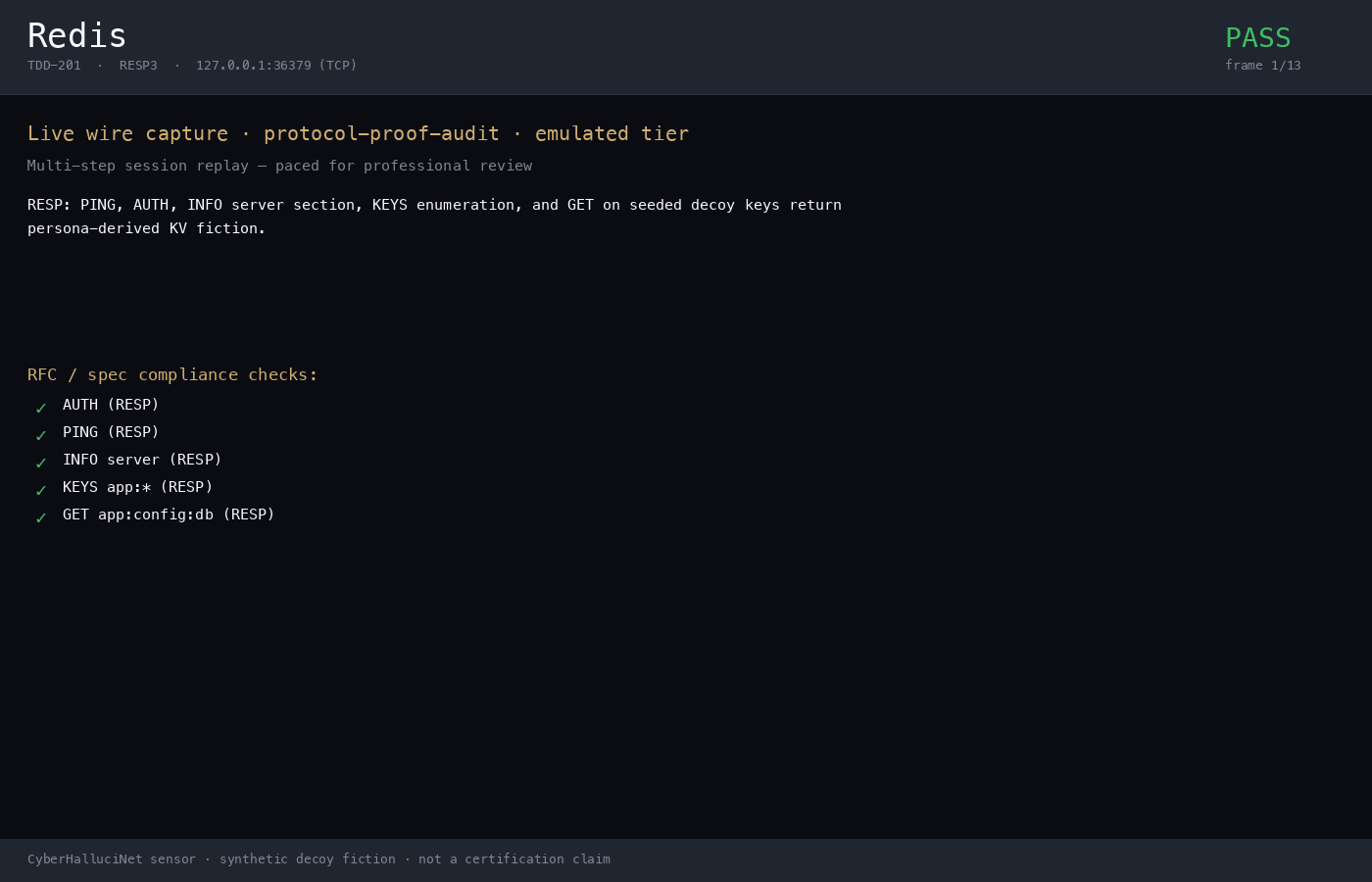Click the RESP description paragraph

click(x=434, y=217)
